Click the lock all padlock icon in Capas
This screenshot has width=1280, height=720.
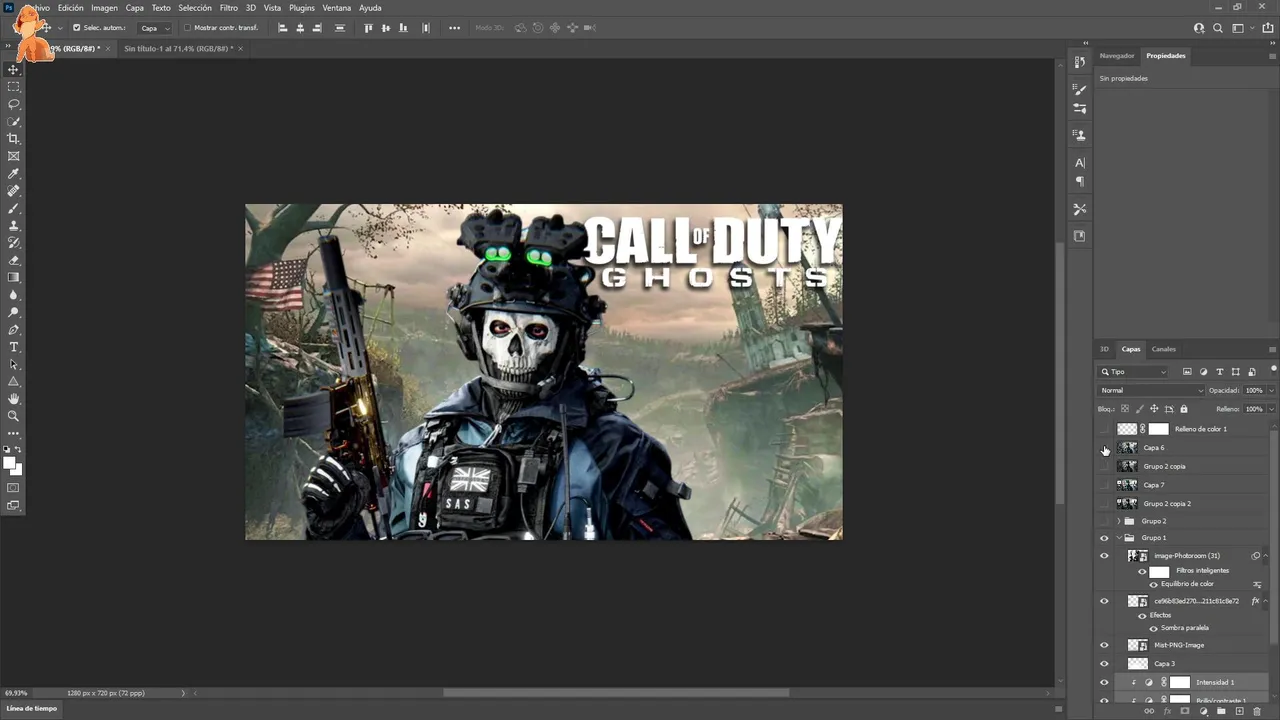1184,409
